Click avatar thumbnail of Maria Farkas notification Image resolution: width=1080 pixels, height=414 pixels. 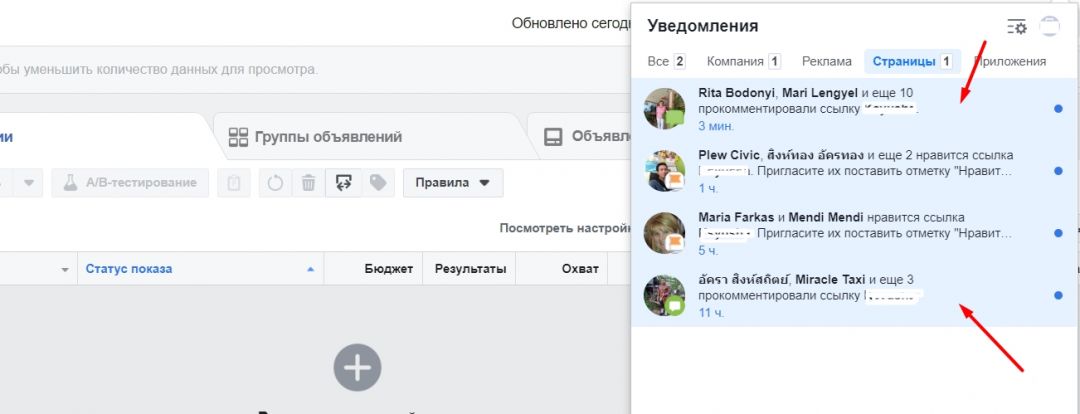664,233
